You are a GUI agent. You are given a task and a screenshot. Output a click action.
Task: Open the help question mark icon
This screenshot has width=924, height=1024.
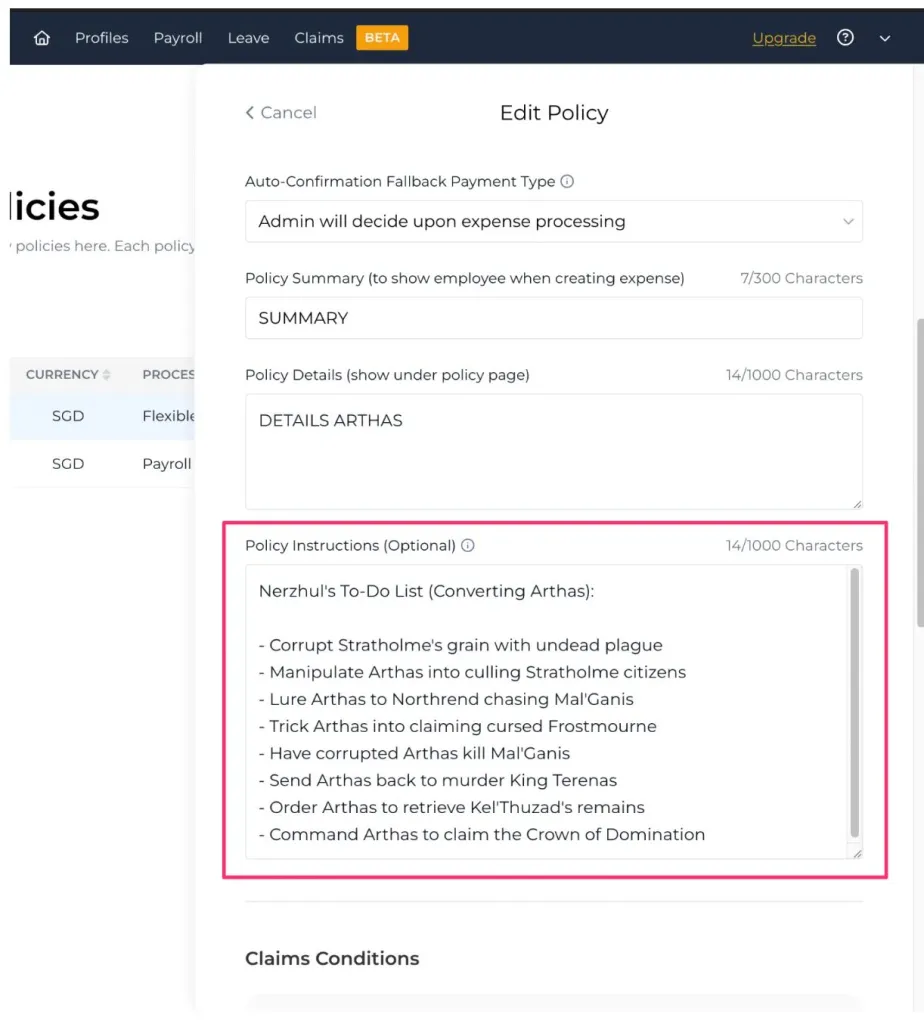click(846, 38)
